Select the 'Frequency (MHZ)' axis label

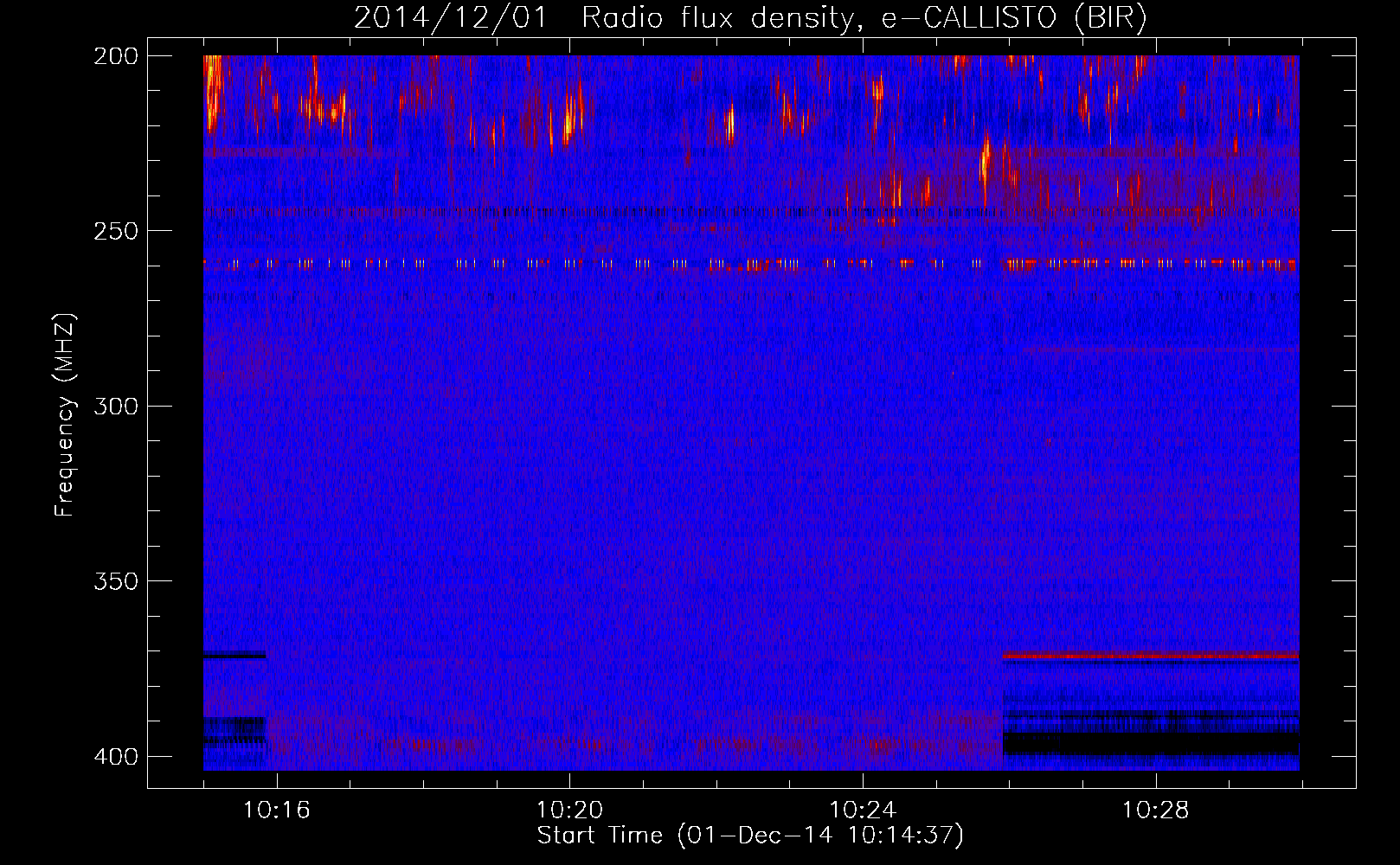pyautogui.click(x=65, y=414)
